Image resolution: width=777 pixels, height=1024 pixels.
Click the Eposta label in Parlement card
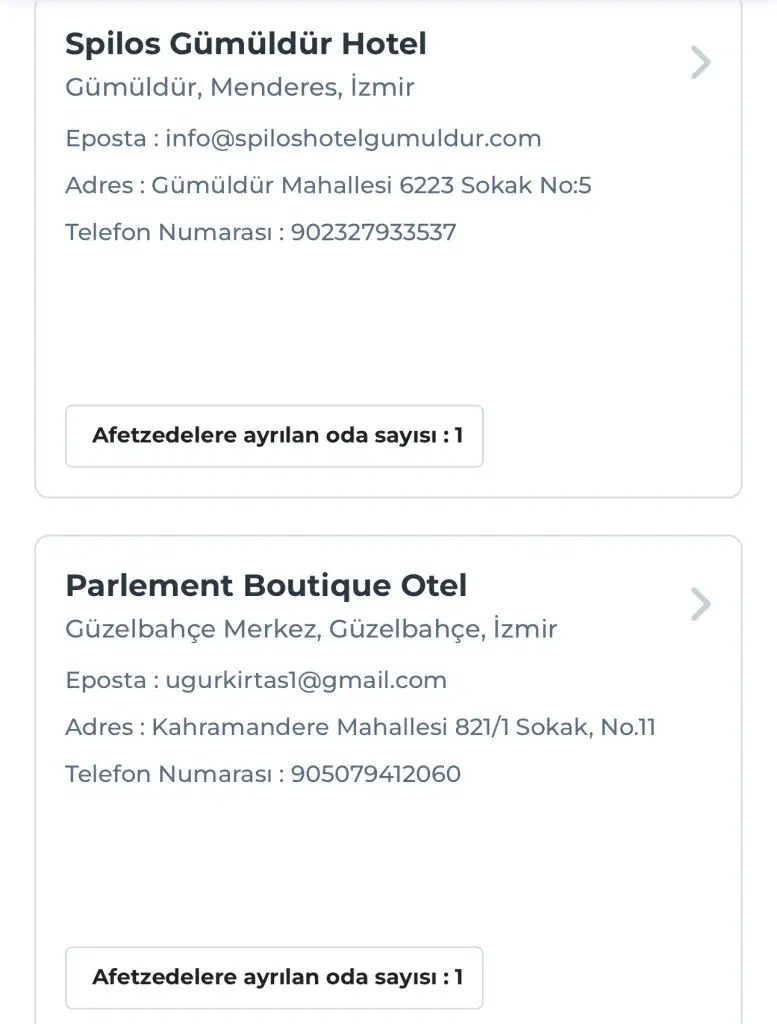[105, 680]
